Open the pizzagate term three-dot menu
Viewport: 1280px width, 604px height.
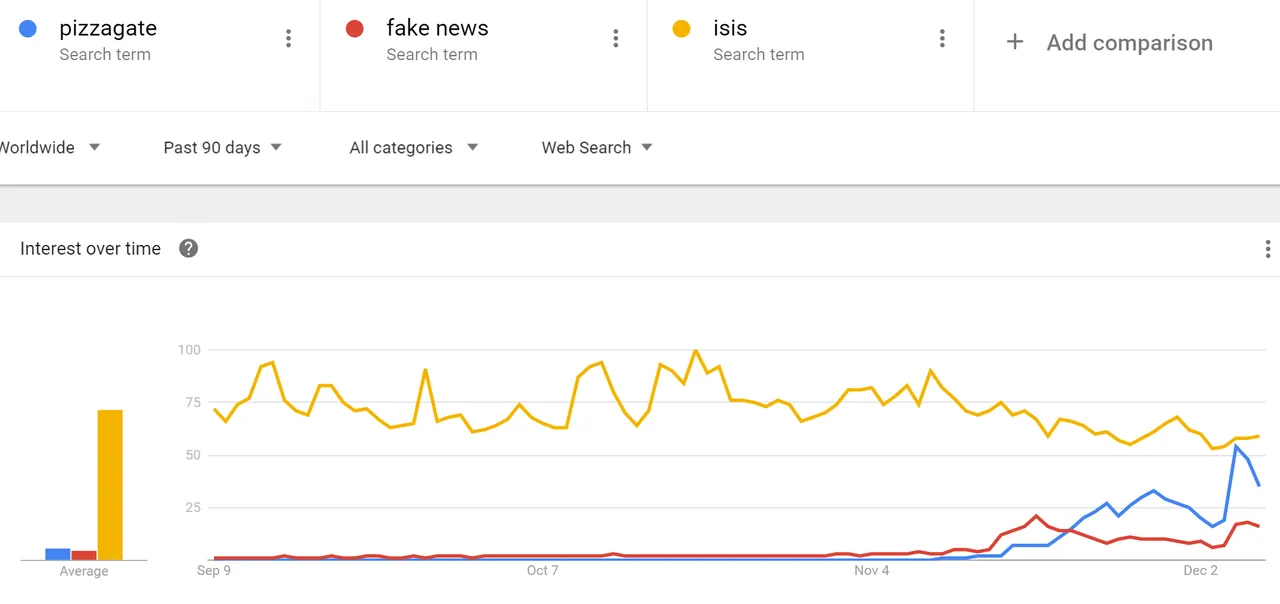click(x=289, y=39)
